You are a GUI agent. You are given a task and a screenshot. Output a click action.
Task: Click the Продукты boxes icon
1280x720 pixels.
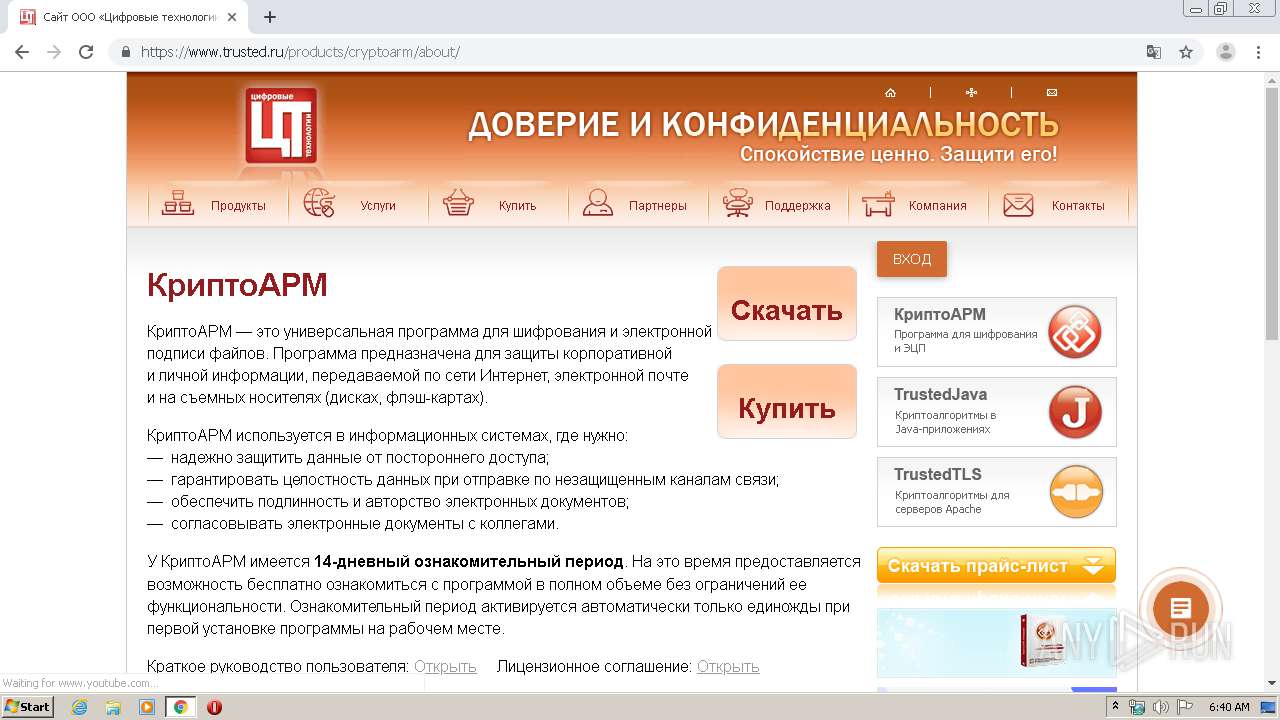(178, 204)
